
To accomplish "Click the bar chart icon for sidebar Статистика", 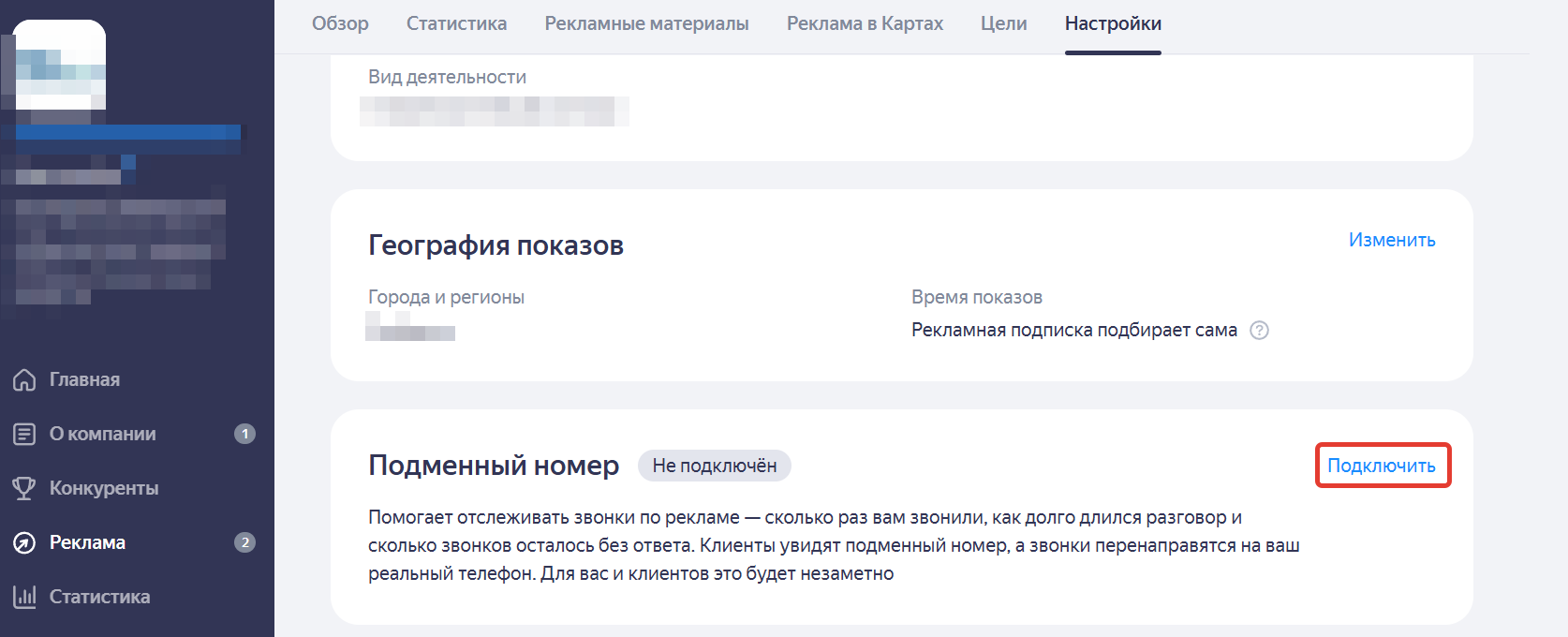I will pos(24,597).
